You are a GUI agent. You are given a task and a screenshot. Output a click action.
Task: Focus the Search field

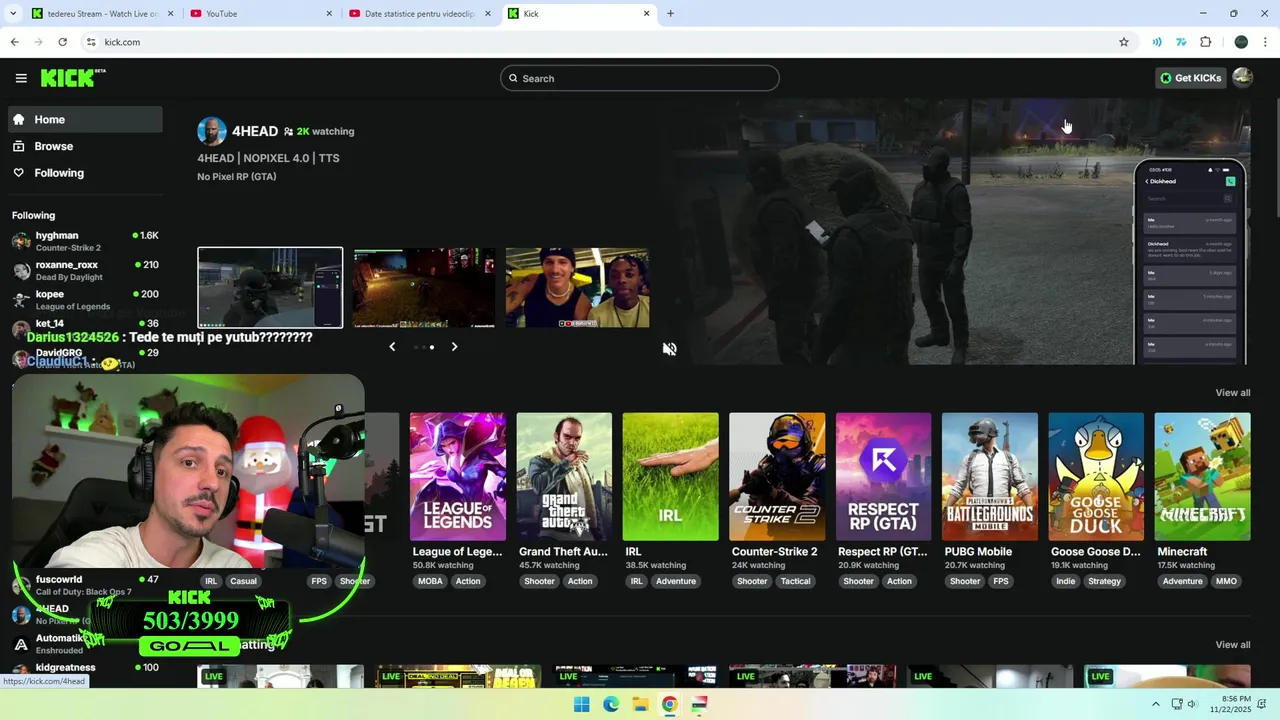[640, 78]
